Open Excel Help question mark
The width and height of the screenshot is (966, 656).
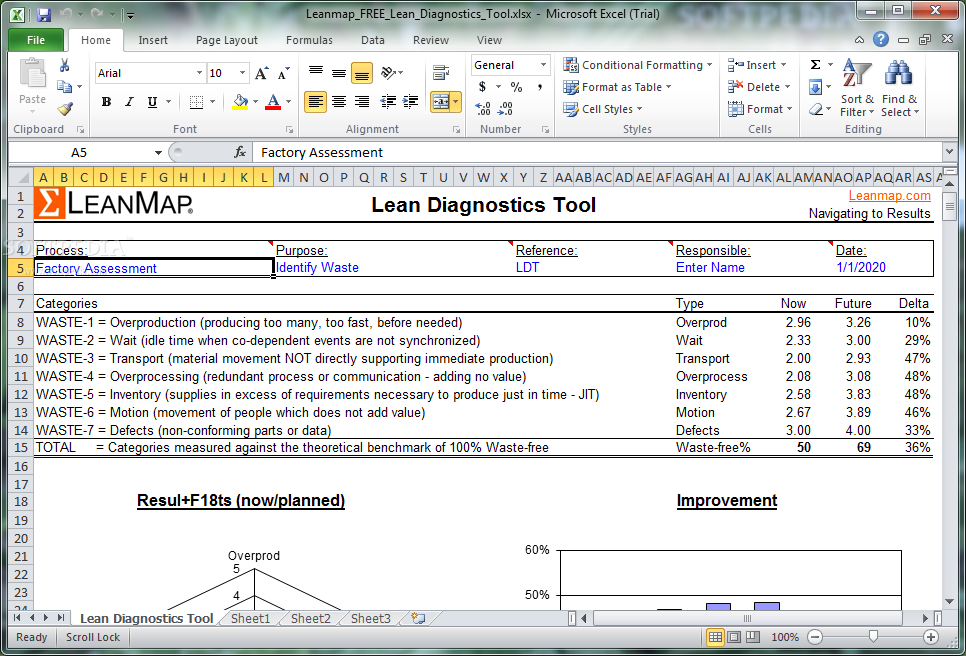pos(881,39)
